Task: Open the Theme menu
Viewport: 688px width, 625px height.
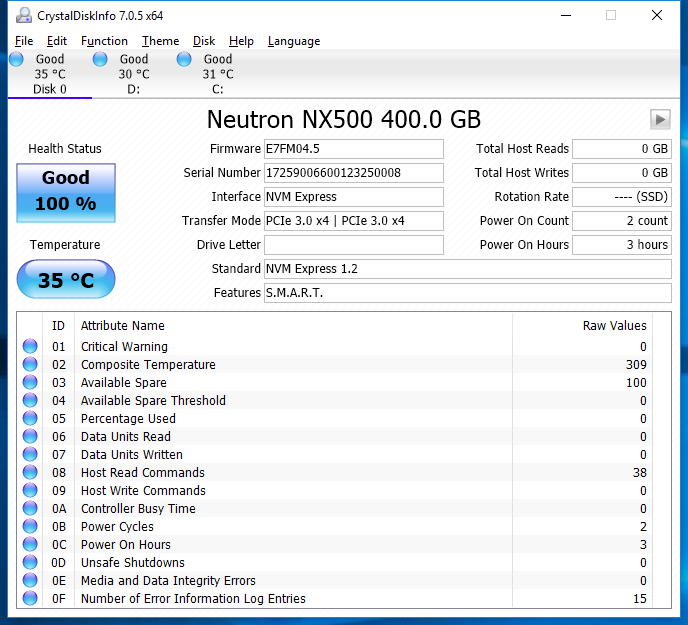Action: coord(160,41)
